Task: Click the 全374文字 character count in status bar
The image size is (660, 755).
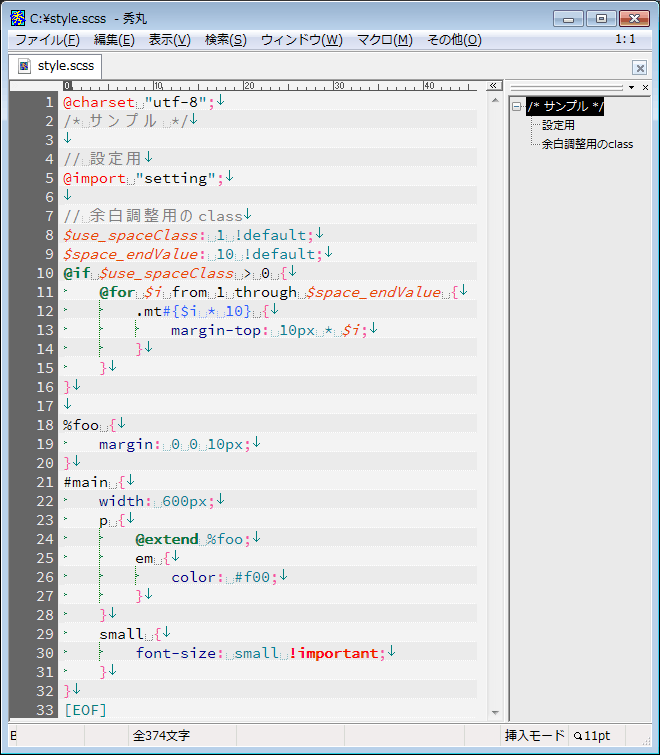Action: click(x=161, y=735)
